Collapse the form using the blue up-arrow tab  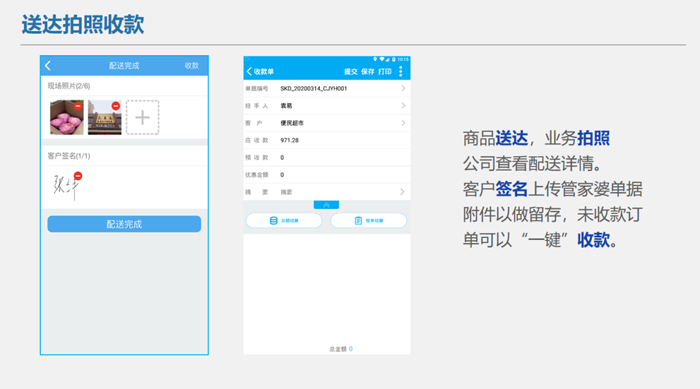(x=326, y=205)
